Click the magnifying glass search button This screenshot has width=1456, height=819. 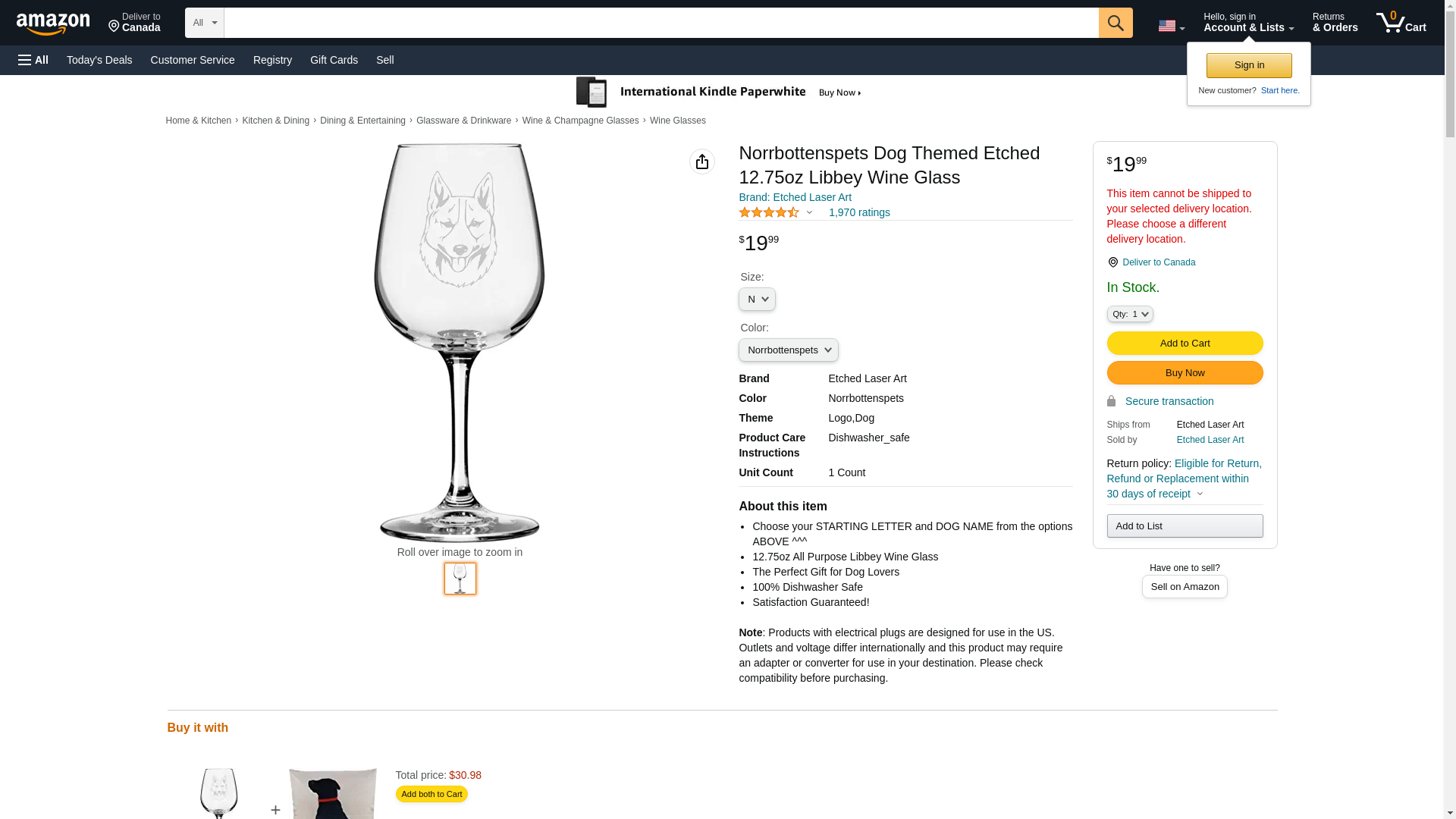pos(1116,23)
